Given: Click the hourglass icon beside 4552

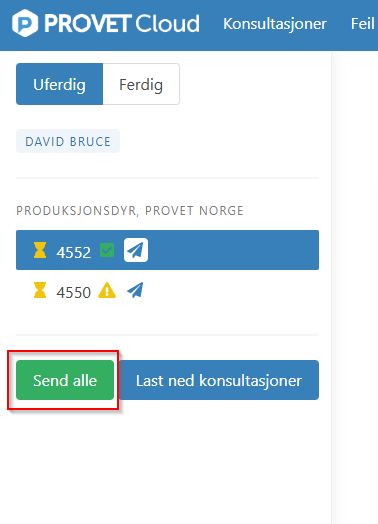Looking at the screenshot, I should 40,250.
